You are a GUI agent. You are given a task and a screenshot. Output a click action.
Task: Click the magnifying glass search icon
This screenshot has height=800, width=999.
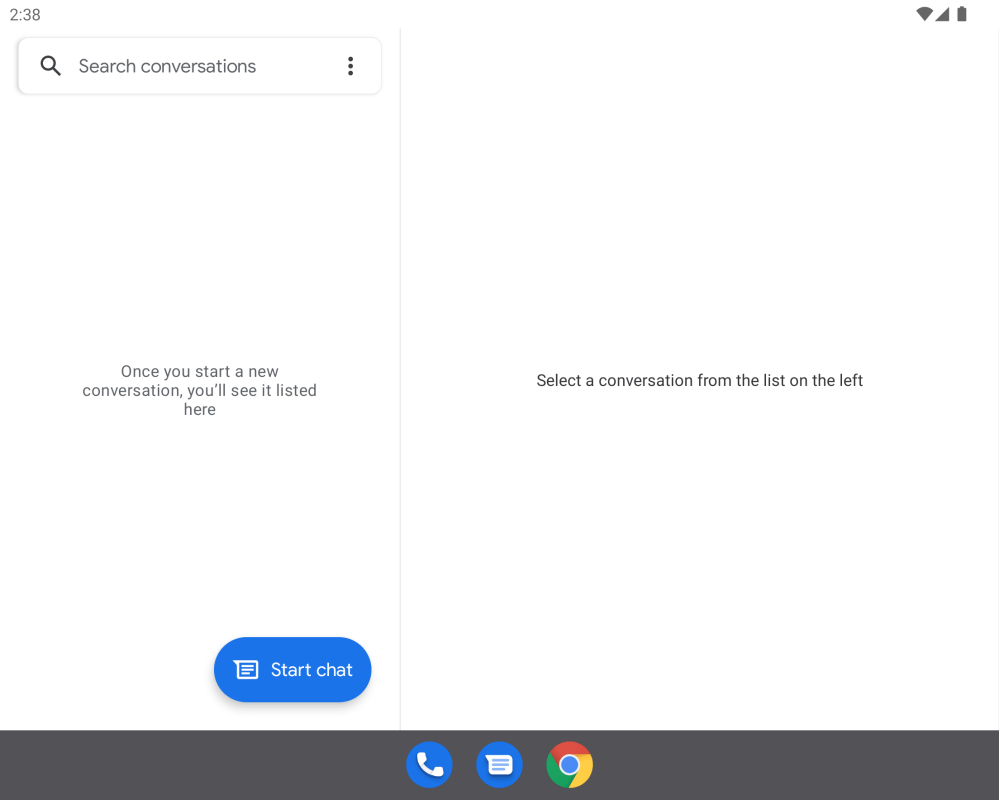[x=51, y=66]
